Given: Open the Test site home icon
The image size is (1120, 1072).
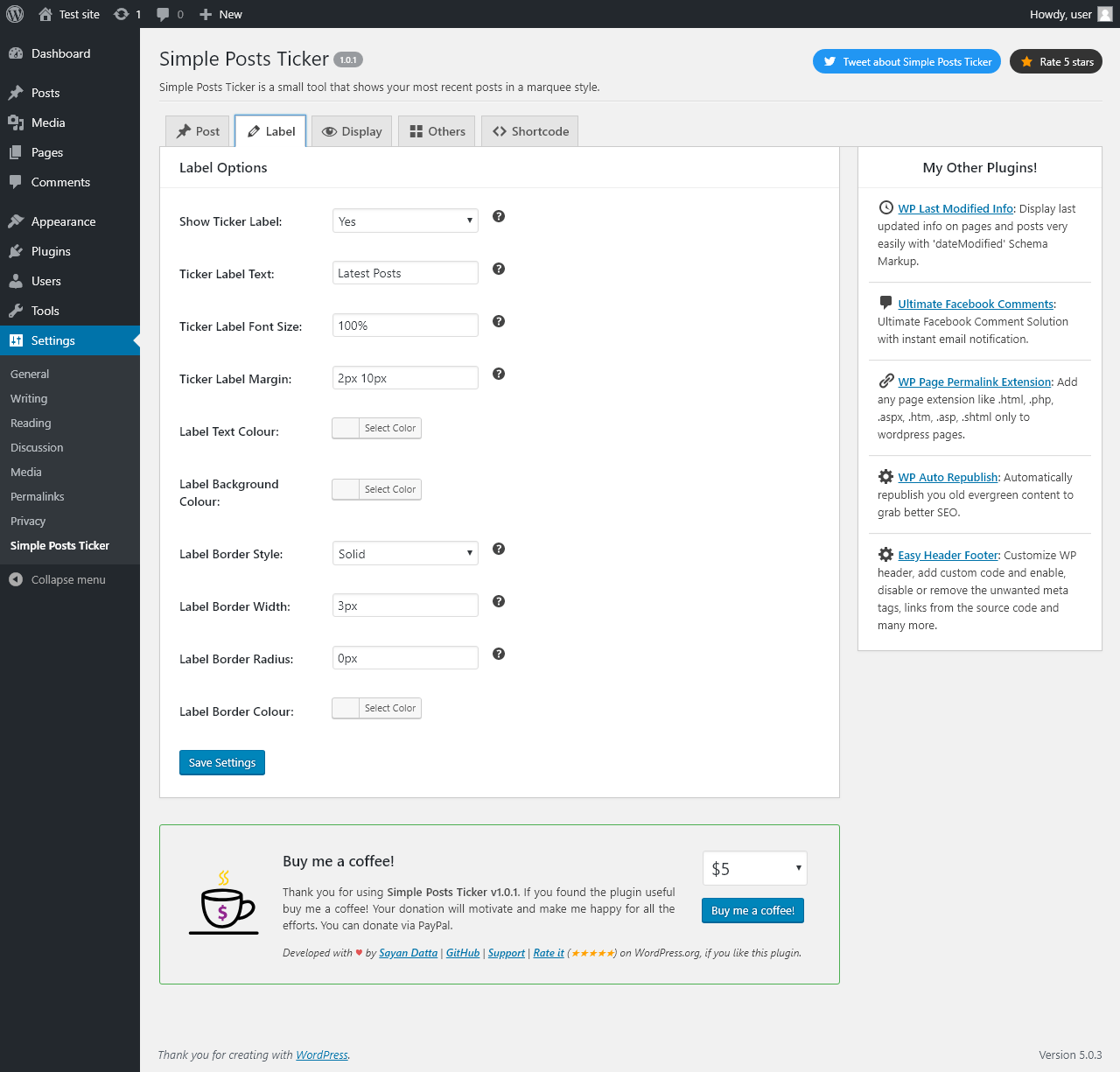Looking at the screenshot, I should point(45,14).
